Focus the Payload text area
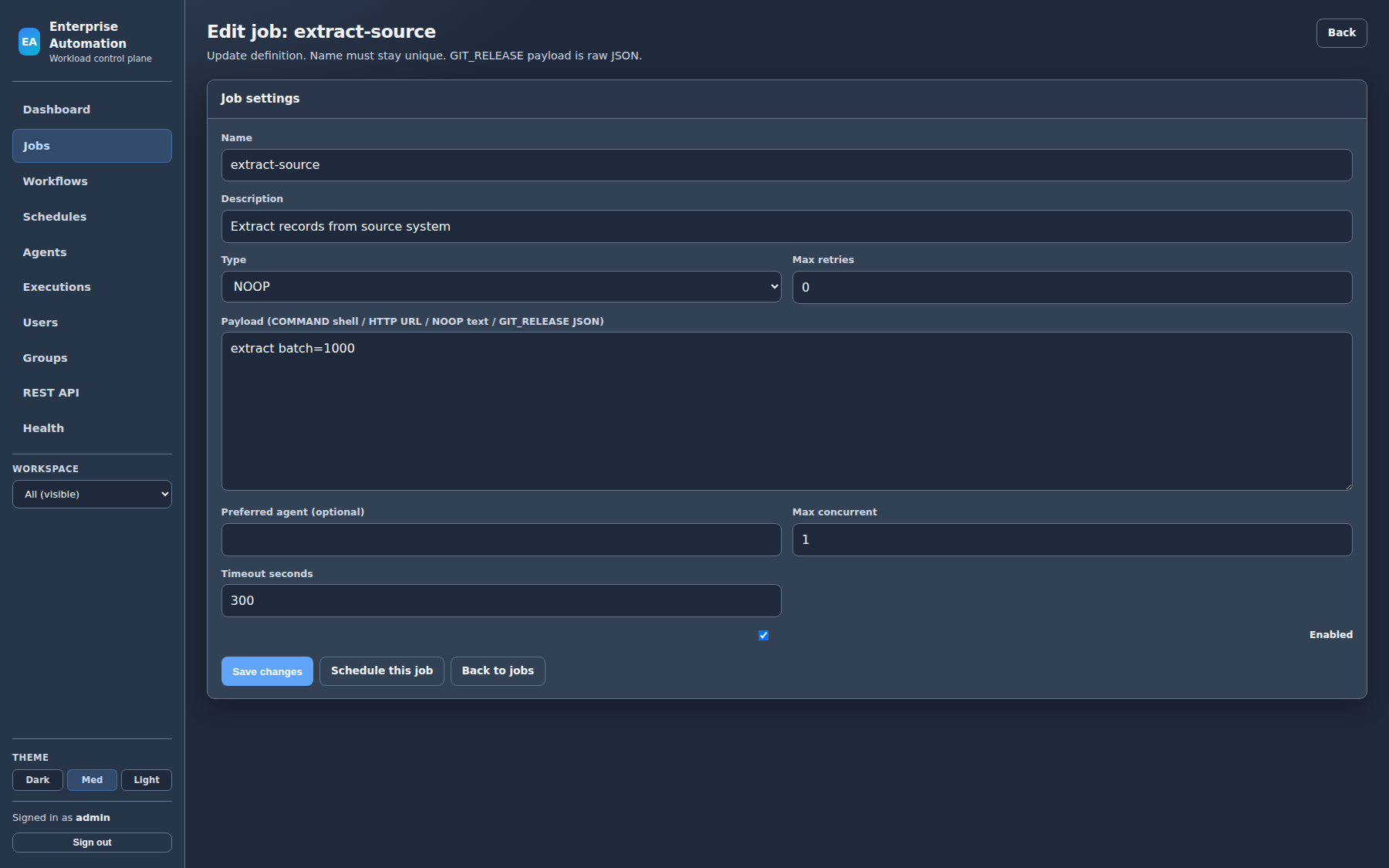The height and width of the screenshot is (868, 1389). click(786, 411)
